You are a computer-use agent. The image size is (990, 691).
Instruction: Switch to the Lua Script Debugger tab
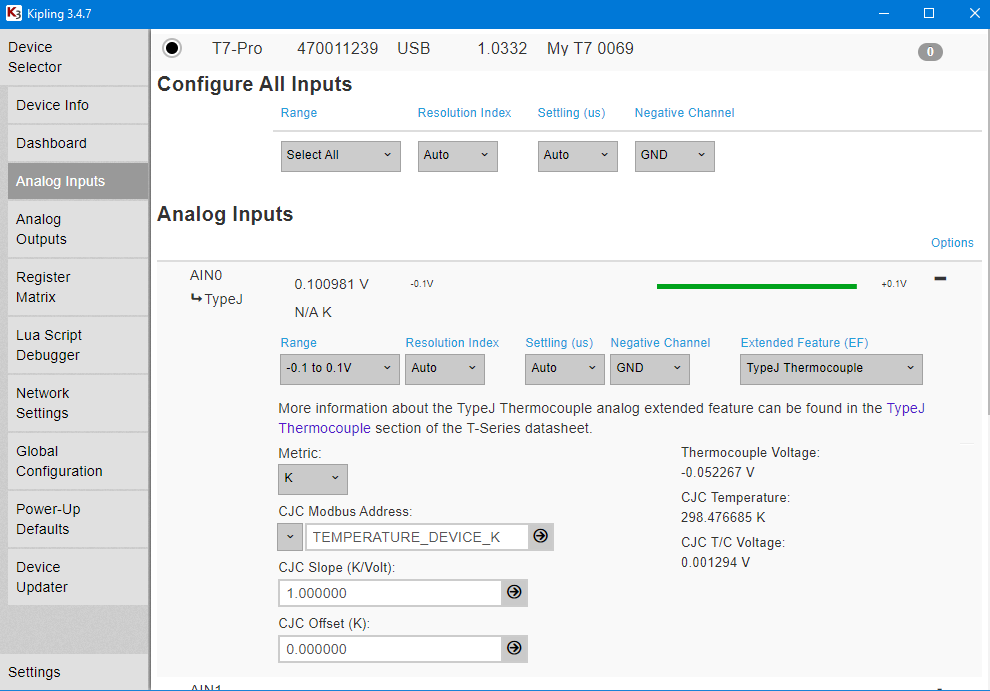[x=49, y=345]
